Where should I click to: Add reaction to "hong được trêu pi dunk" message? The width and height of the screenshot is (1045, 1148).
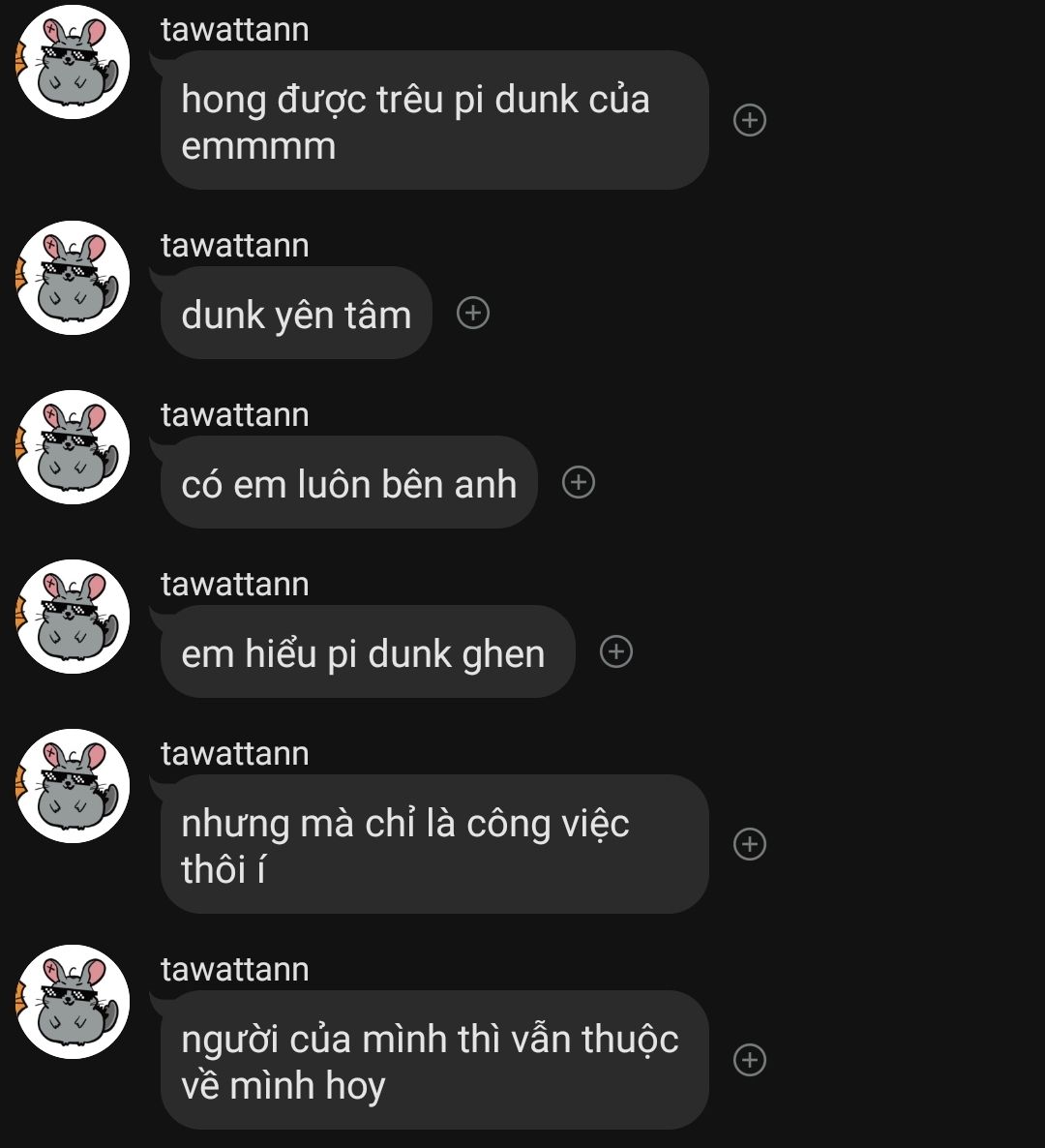[x=749, y=120]
